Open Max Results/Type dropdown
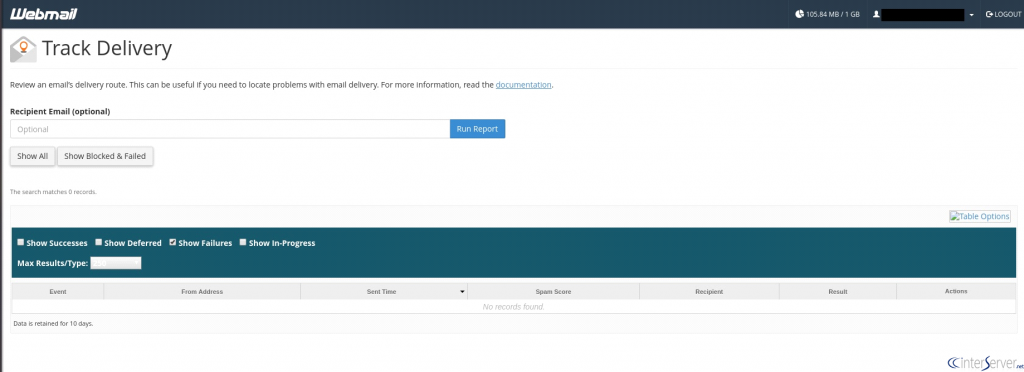The height and width of the screenshot is (372, 1024). pos(116,263)
